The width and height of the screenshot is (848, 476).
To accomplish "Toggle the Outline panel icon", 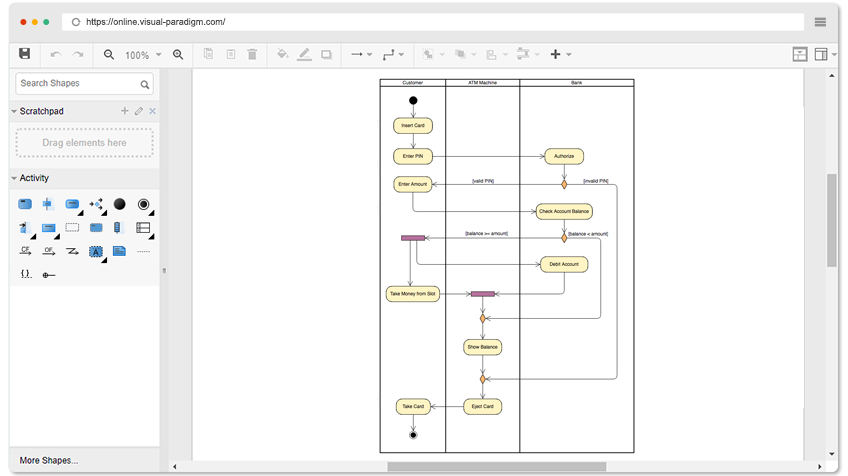I will pos(800,54).
